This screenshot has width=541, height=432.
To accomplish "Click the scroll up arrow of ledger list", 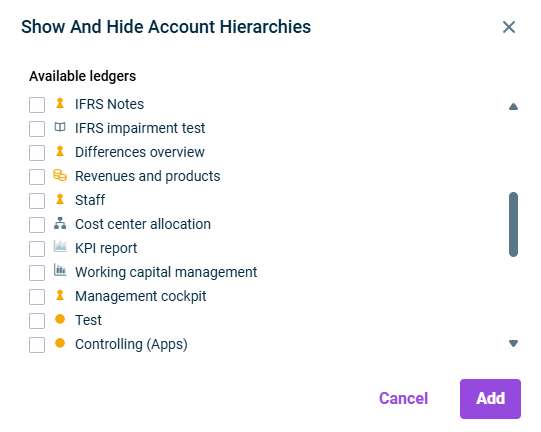I will coord(513,107).
